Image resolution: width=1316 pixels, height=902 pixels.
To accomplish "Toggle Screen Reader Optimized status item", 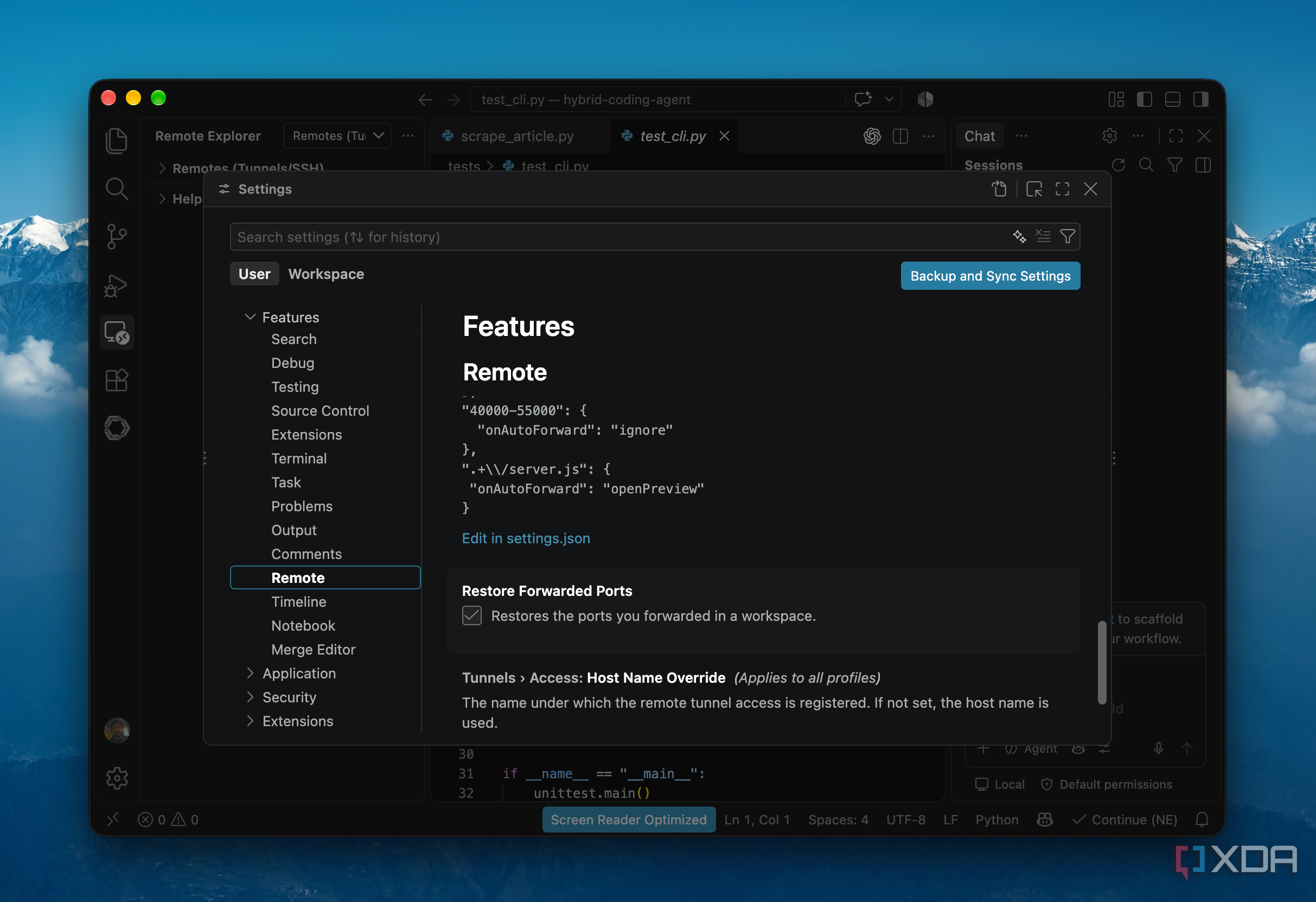I will coord(629,820).
